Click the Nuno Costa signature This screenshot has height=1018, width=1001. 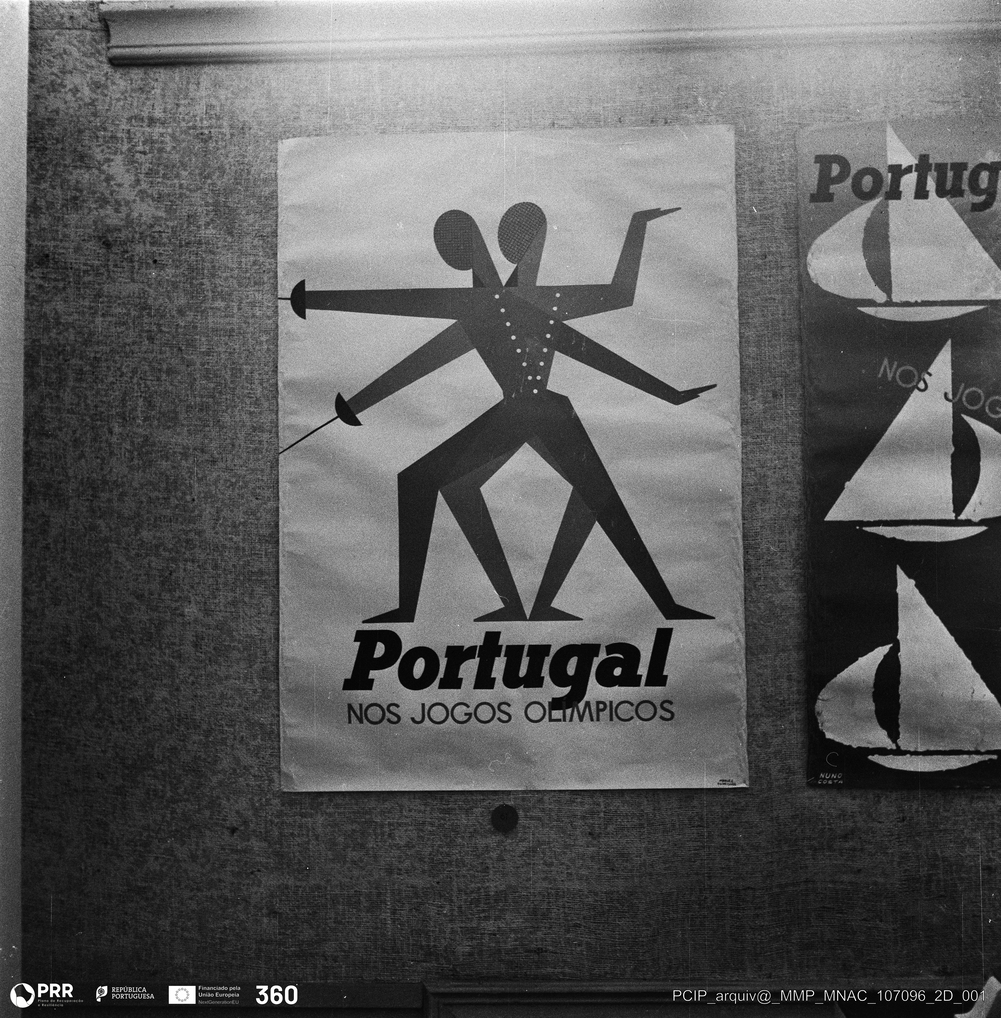(x=830, y=776)
